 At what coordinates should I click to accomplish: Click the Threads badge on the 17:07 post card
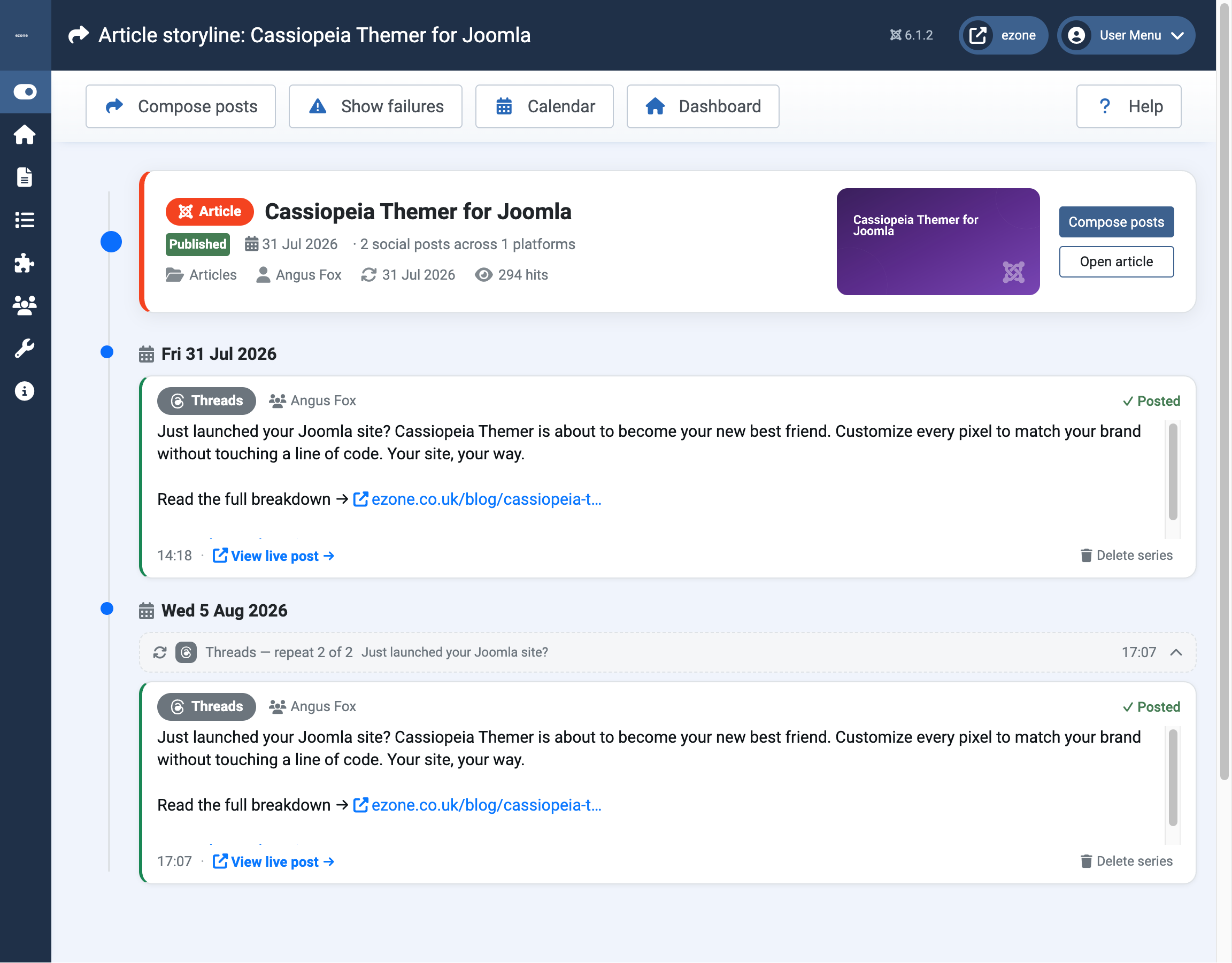[x=206, y=707]
